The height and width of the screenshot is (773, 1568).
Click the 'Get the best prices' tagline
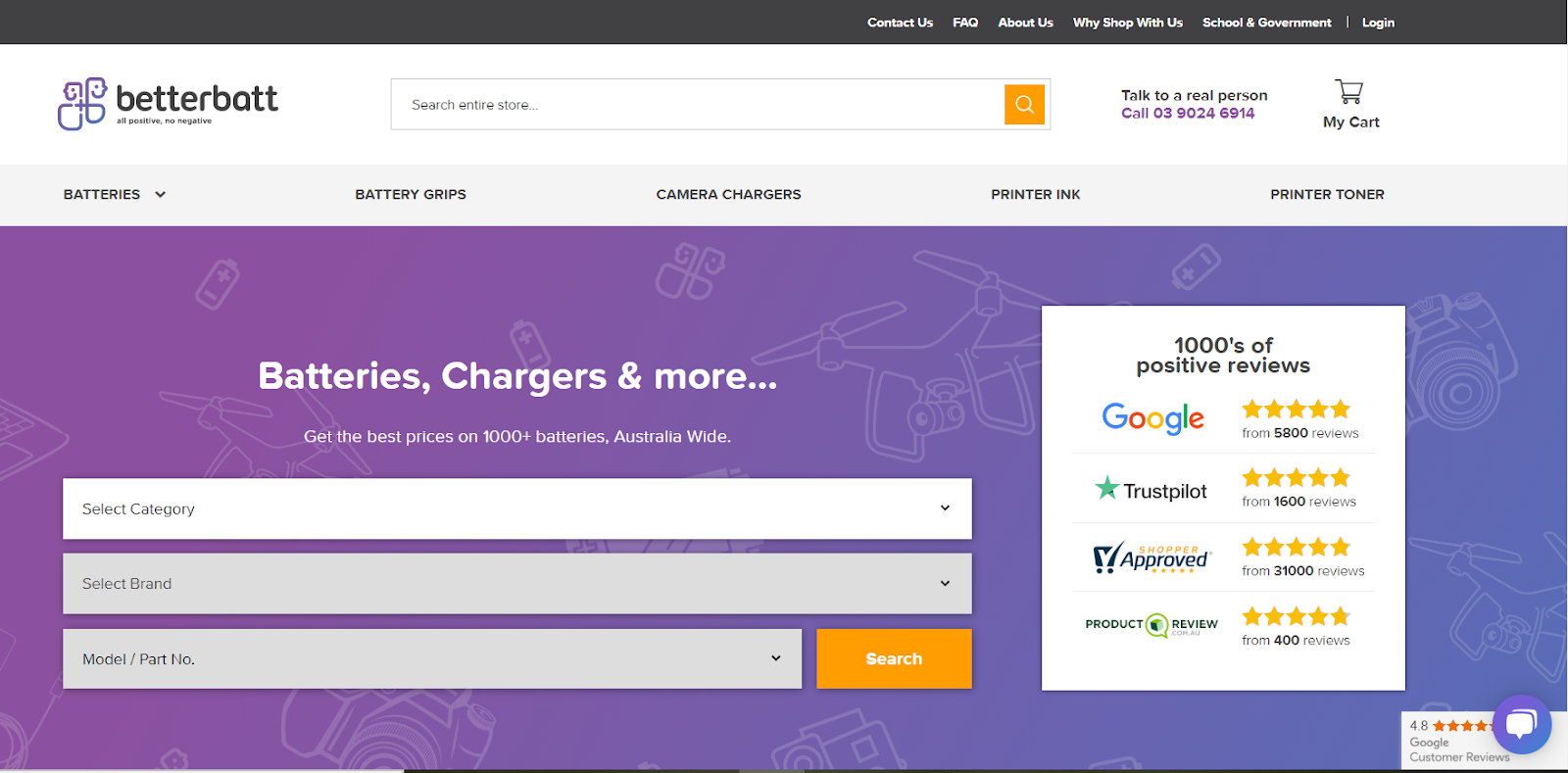(517, 437)
